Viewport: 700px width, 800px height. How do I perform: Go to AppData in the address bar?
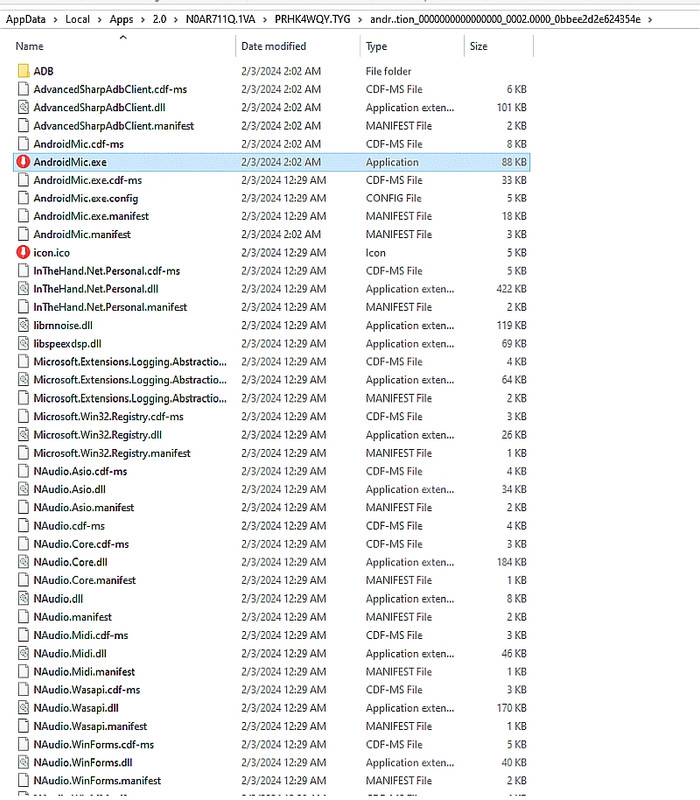26,19
